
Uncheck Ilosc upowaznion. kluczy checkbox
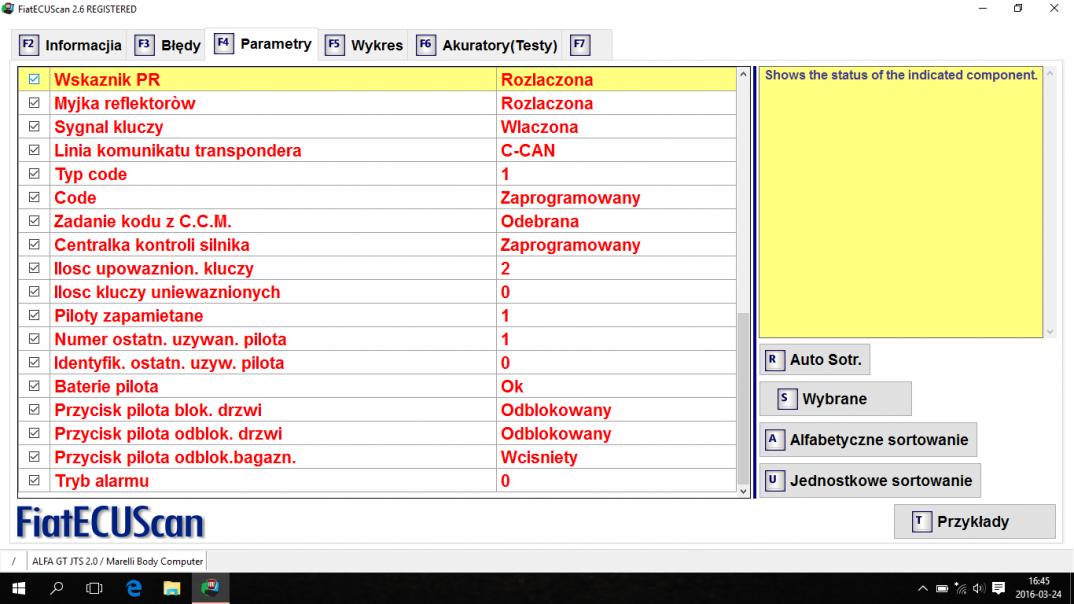(x=34, y=268)
